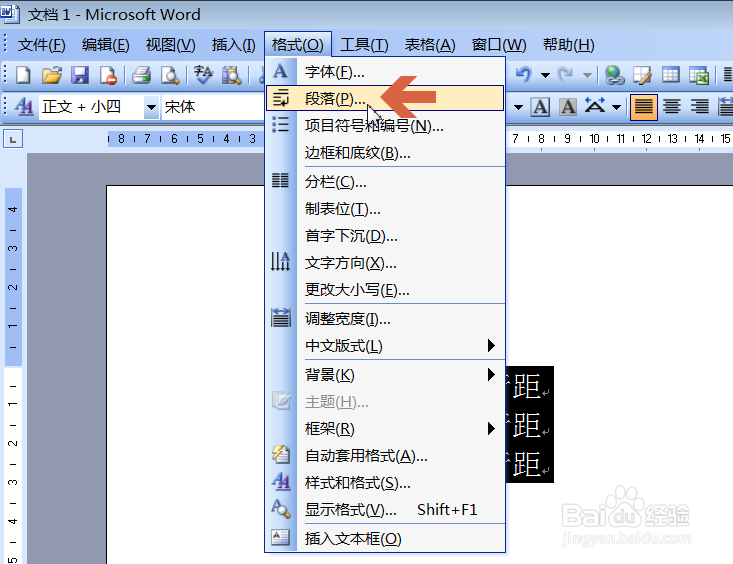
Task: Open dropdown arrow left of Character Border
Action: [518, 107]
